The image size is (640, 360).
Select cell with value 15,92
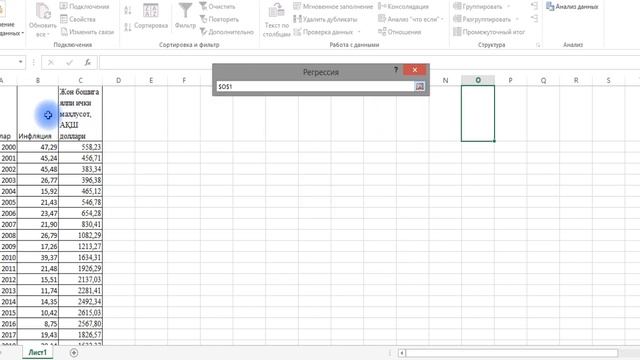(x=38, y=191)
